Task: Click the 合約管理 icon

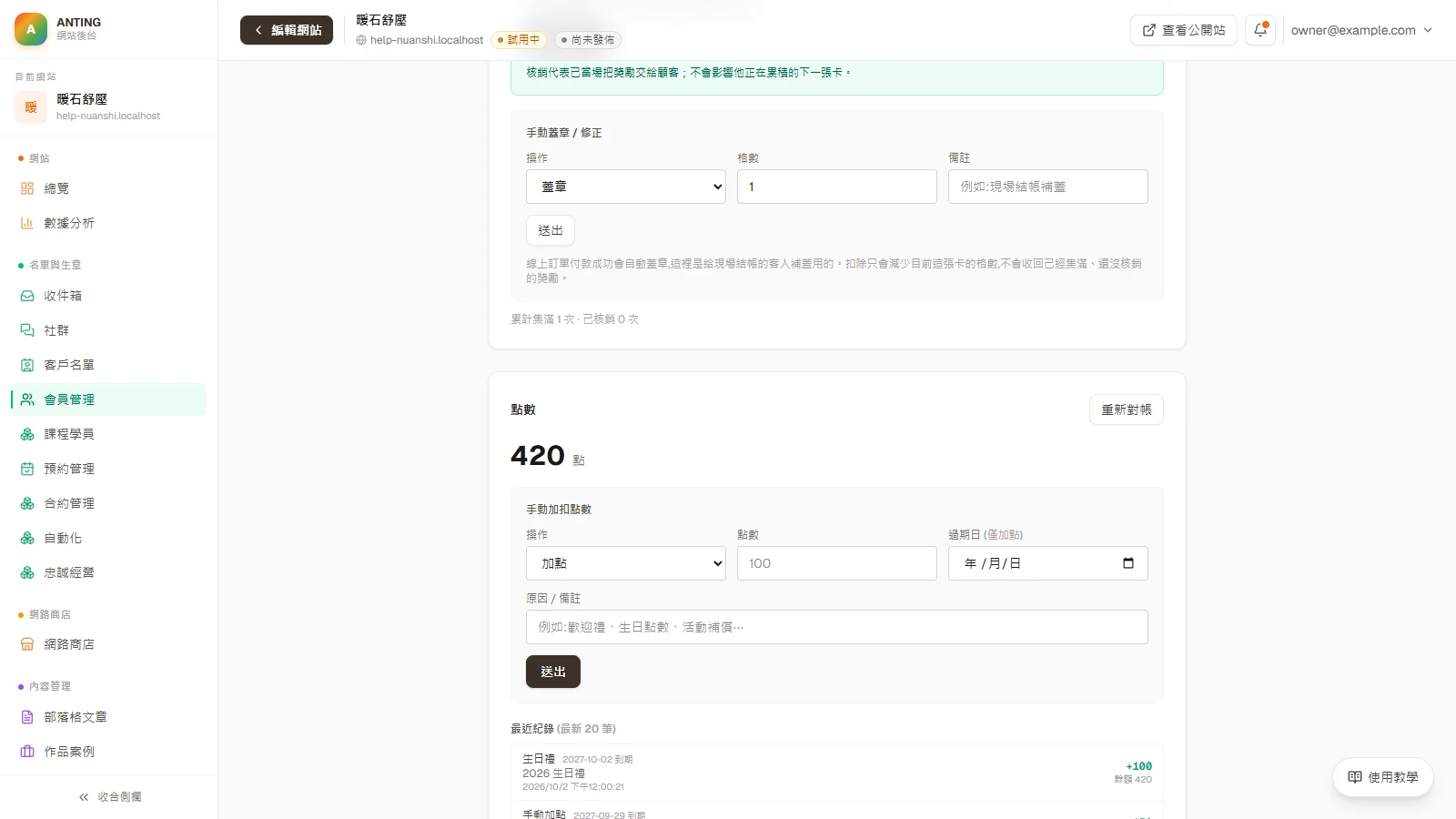Action: [x=27, y=503]
